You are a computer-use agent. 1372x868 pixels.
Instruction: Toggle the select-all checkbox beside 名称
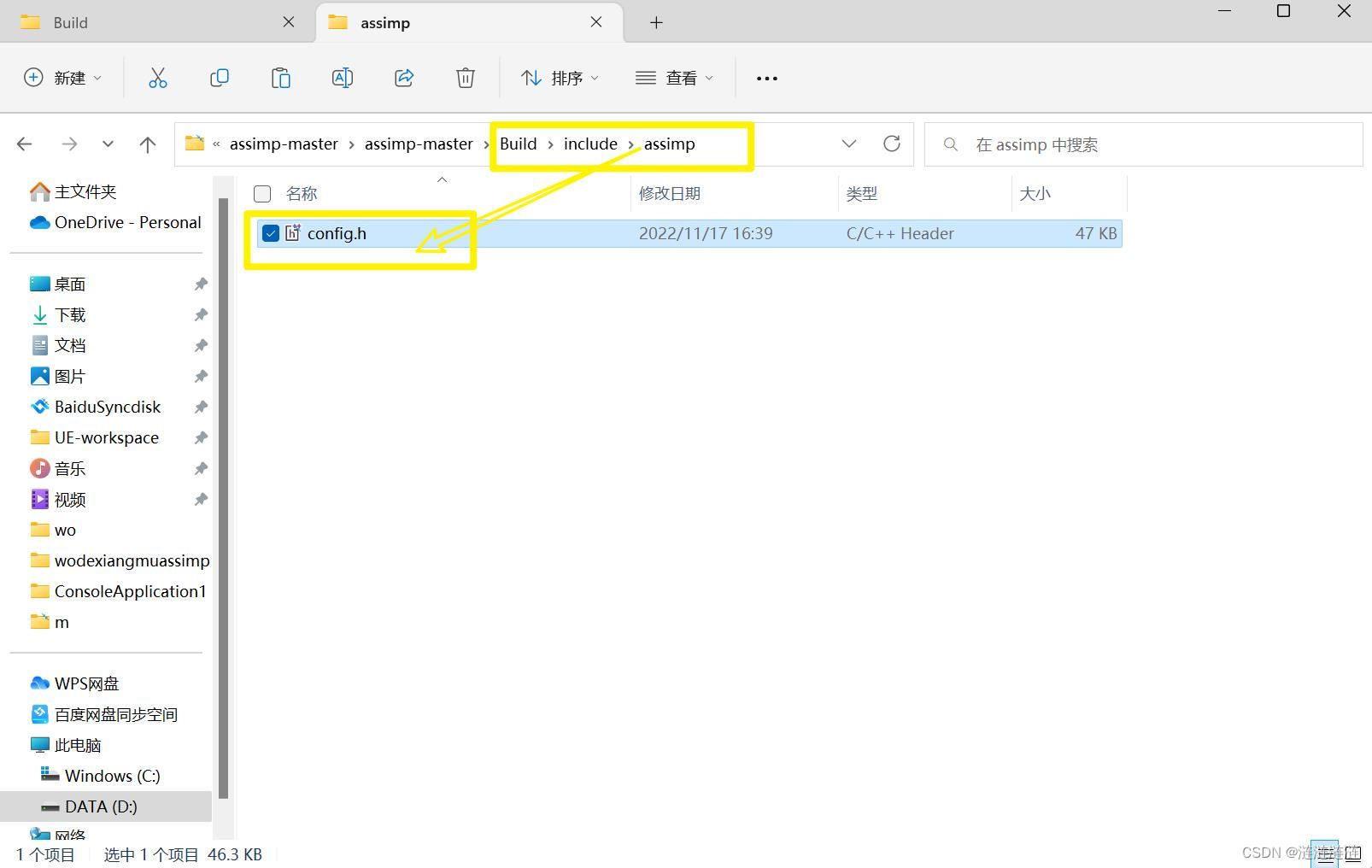point(262,194)
